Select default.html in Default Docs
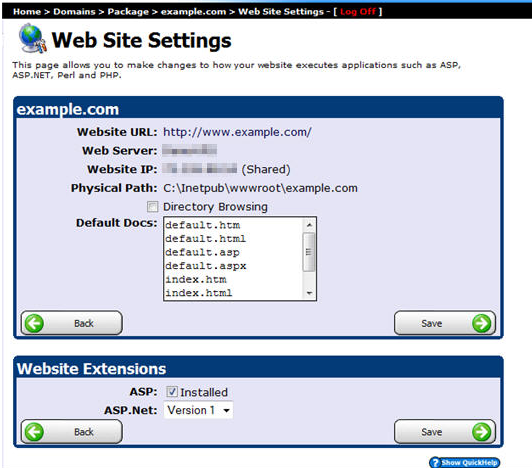This screenshot has width=532, height=468. coord(205,239)
